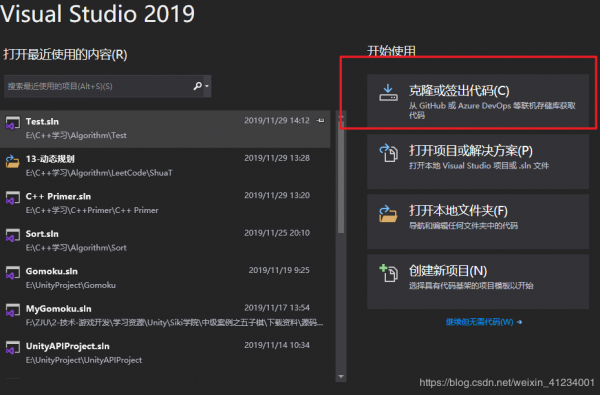Screen dimensions: 600x395
Task: Toggle the pin icon on Test.sln
Action: coord(320,121)
